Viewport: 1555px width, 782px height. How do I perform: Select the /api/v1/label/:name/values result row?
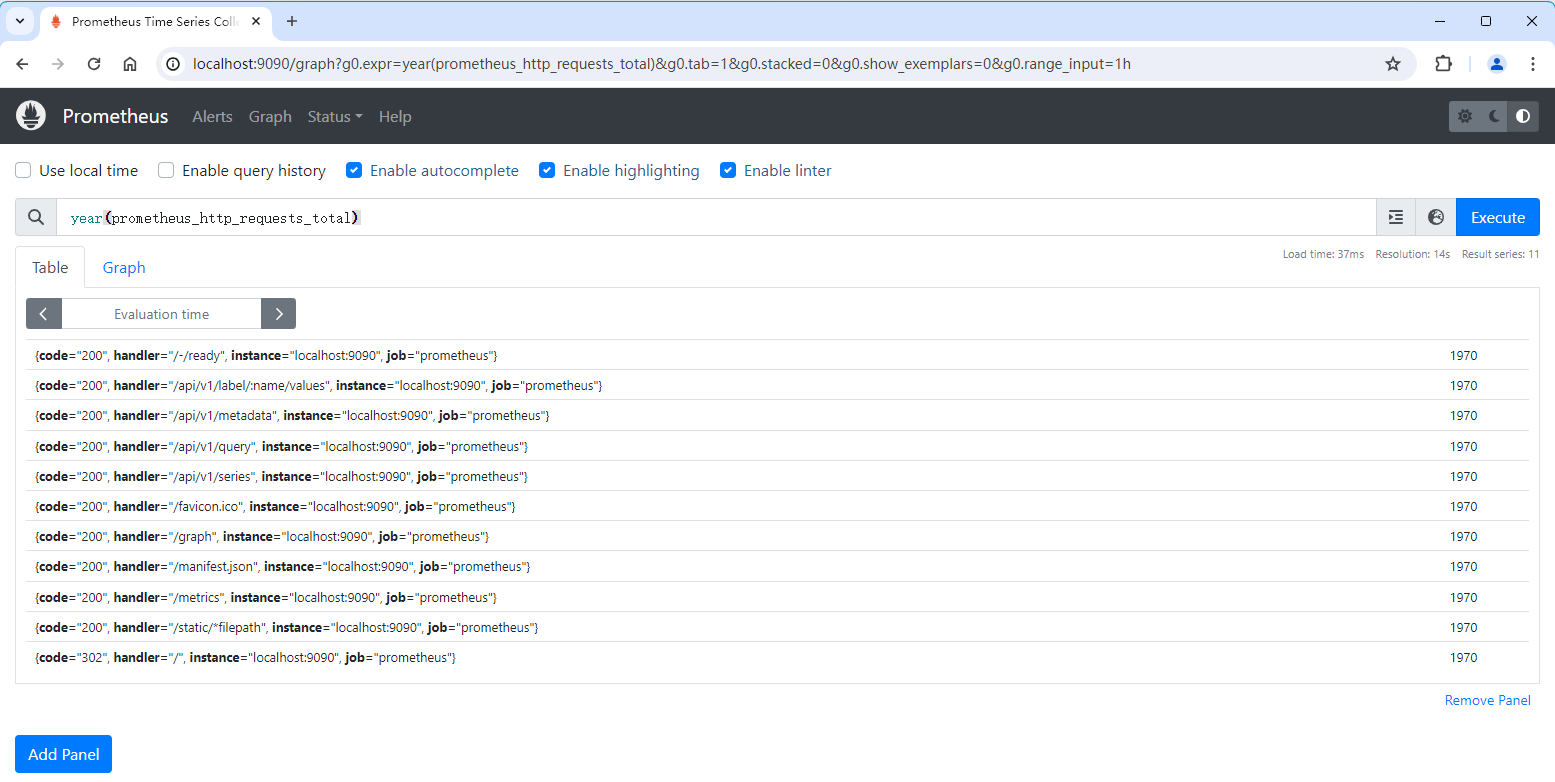coord(777,385)
